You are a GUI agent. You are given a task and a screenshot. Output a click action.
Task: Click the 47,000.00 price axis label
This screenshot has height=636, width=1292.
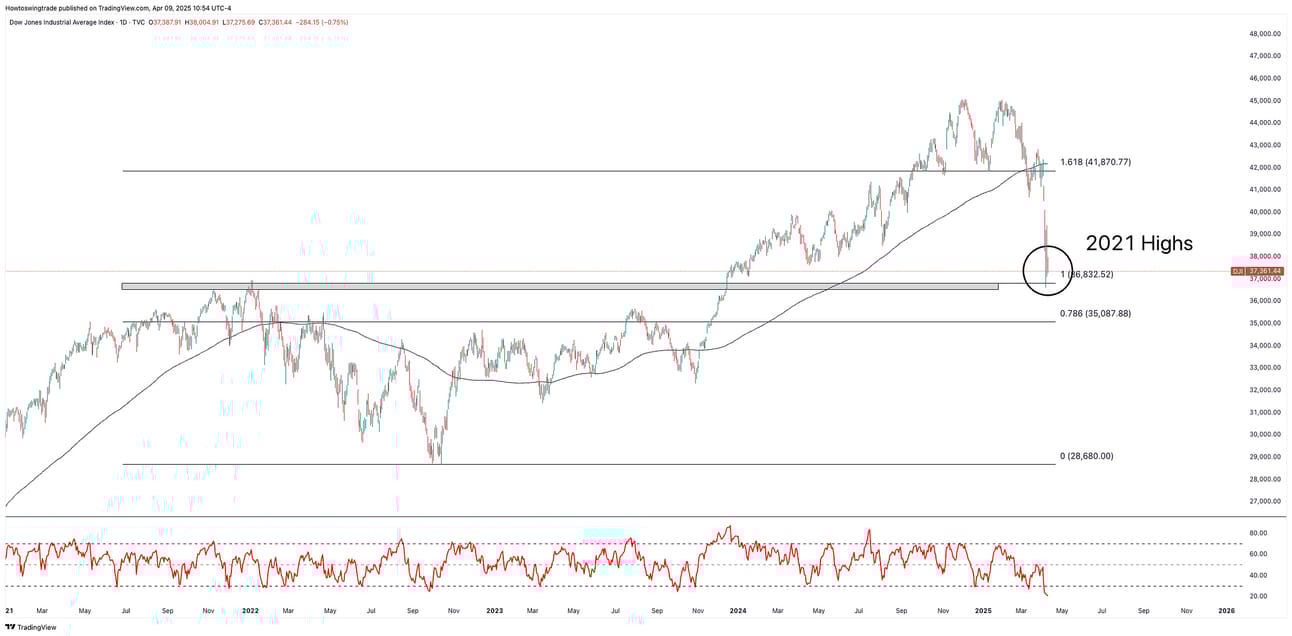[x=1265, y=55]
